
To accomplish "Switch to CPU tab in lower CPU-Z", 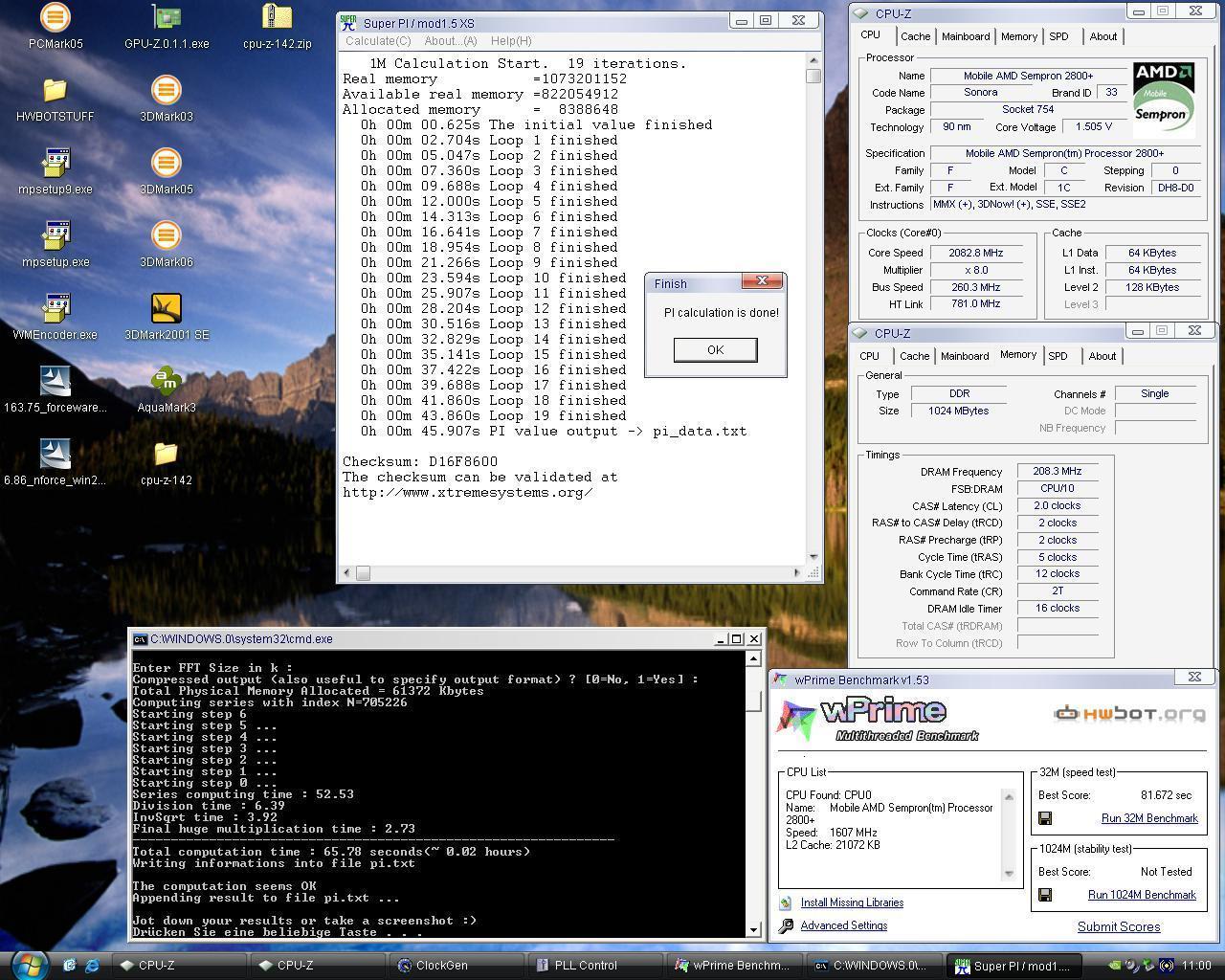I will tap(869, 356).
